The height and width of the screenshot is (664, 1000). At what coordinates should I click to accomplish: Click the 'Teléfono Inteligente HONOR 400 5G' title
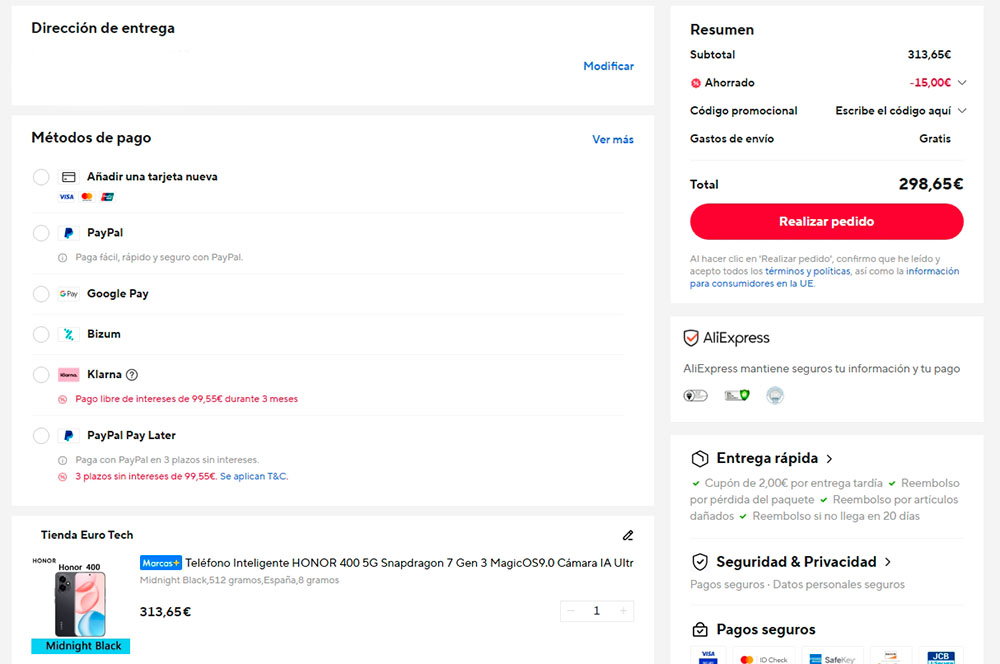click(x=409, y=563)
